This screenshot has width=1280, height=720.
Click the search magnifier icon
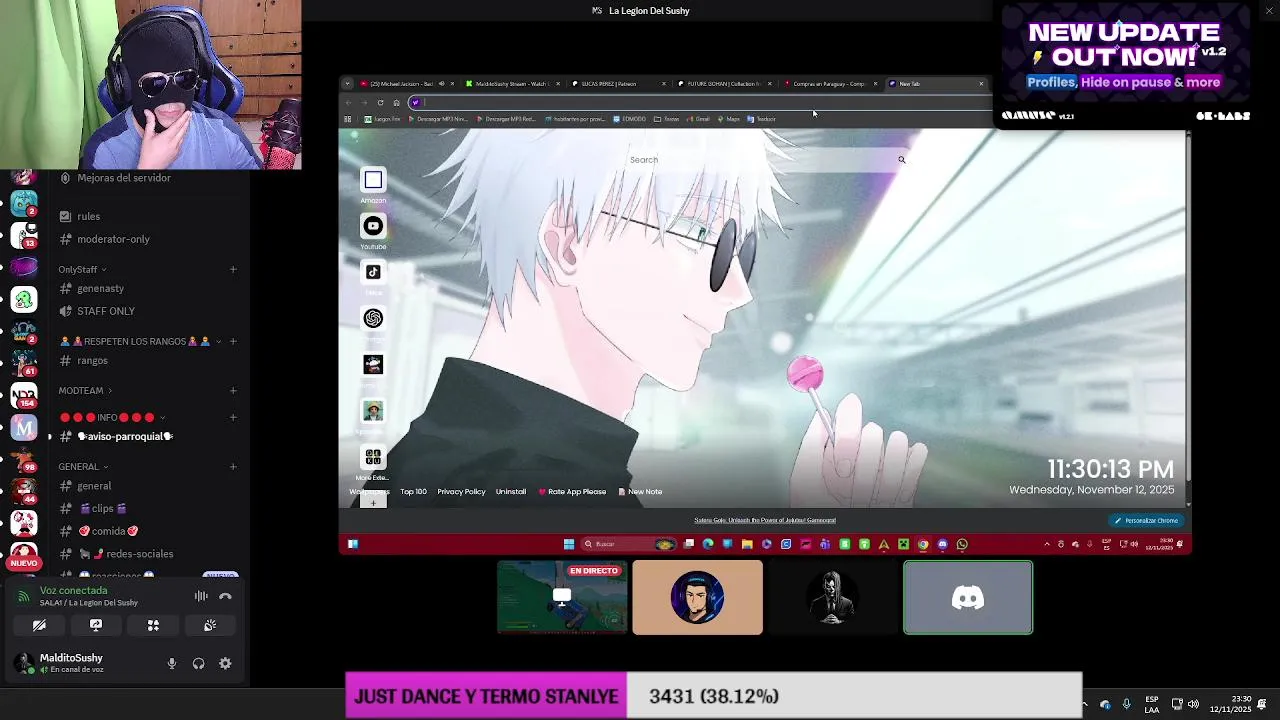901,160
